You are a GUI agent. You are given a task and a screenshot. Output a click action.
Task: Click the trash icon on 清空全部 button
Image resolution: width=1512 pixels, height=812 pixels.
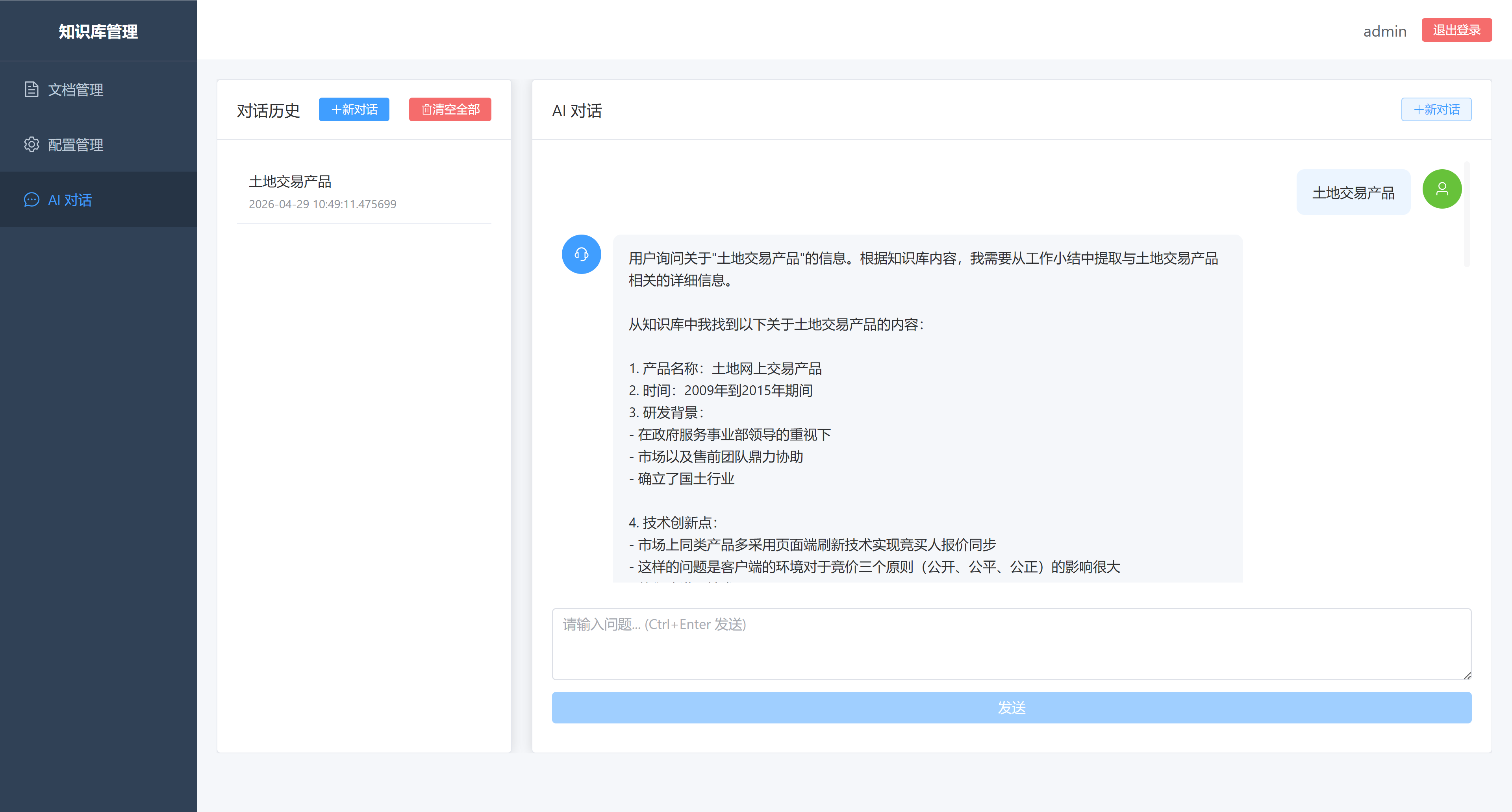coord(427,110)
